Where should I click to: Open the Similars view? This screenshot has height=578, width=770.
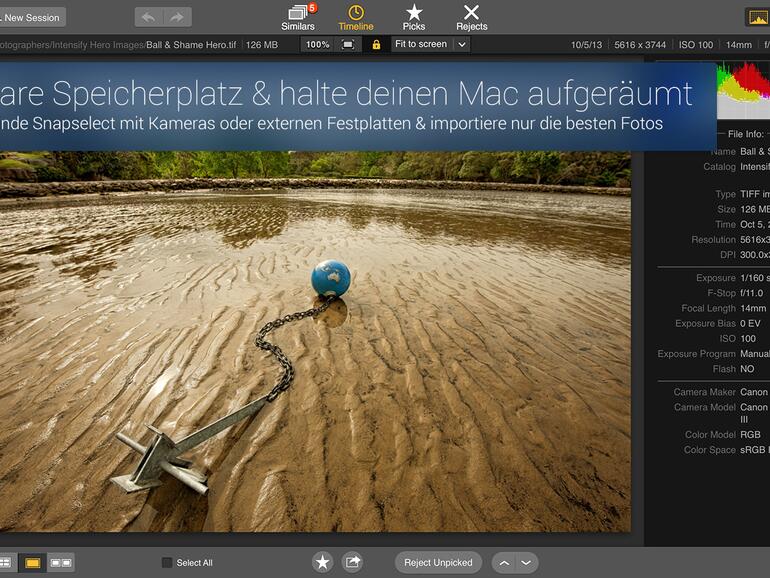[298, 18]
